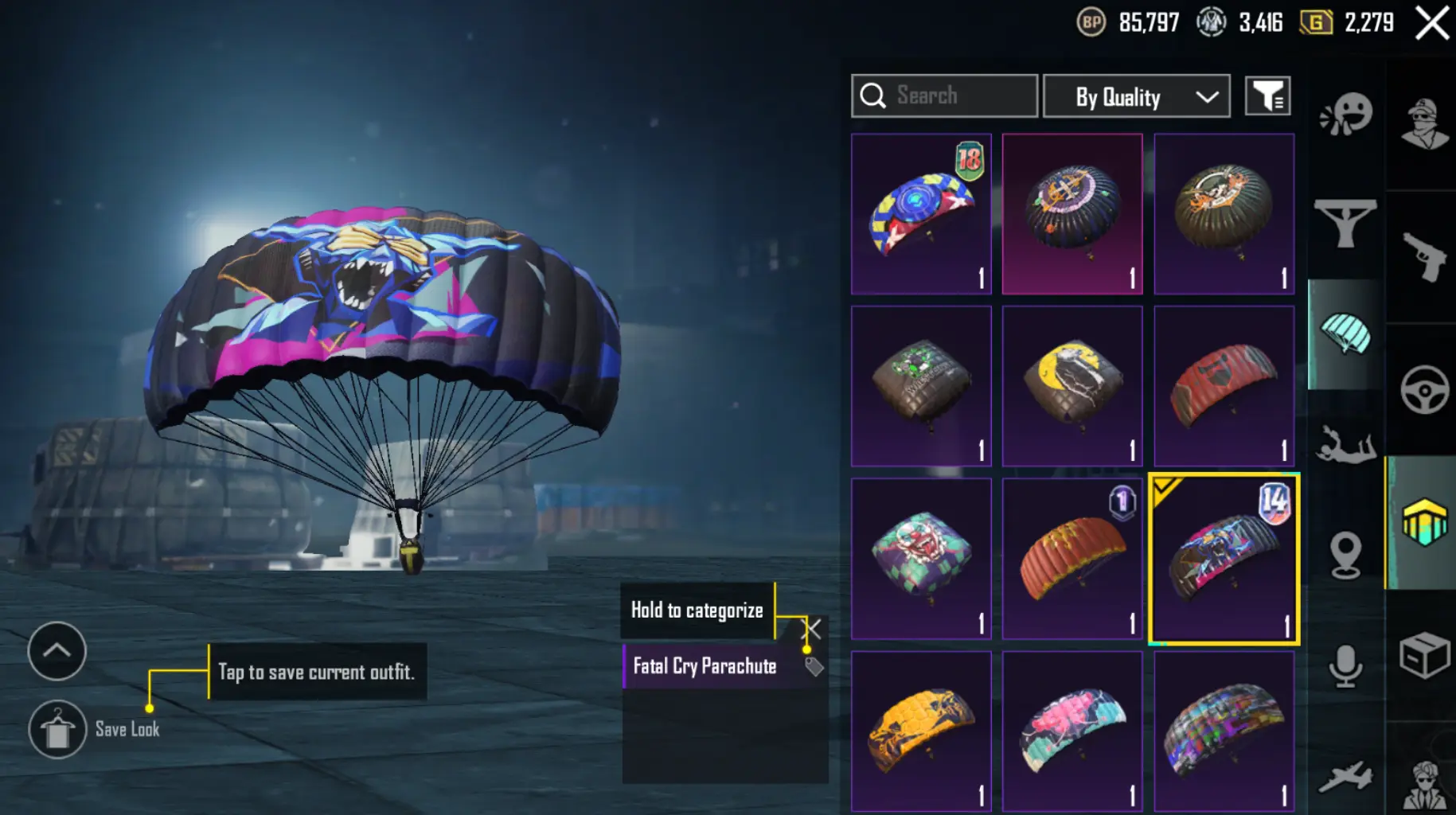Click the Search input field

tap(944, 96)
